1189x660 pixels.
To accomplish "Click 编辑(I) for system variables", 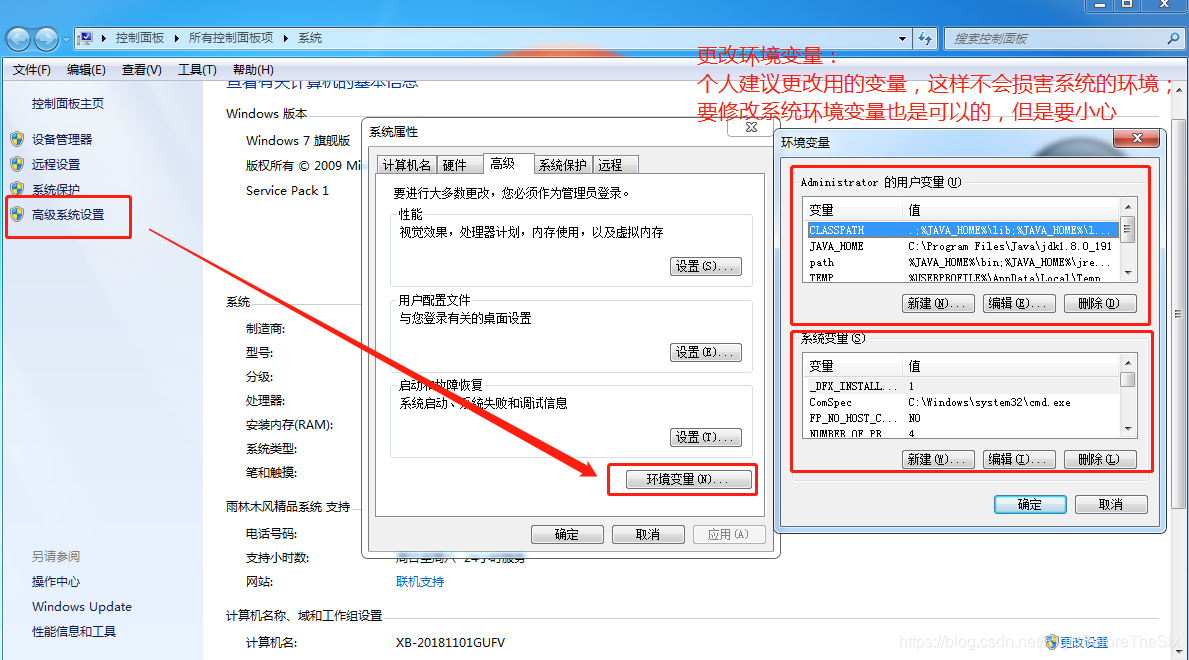I will [1018, 459].
